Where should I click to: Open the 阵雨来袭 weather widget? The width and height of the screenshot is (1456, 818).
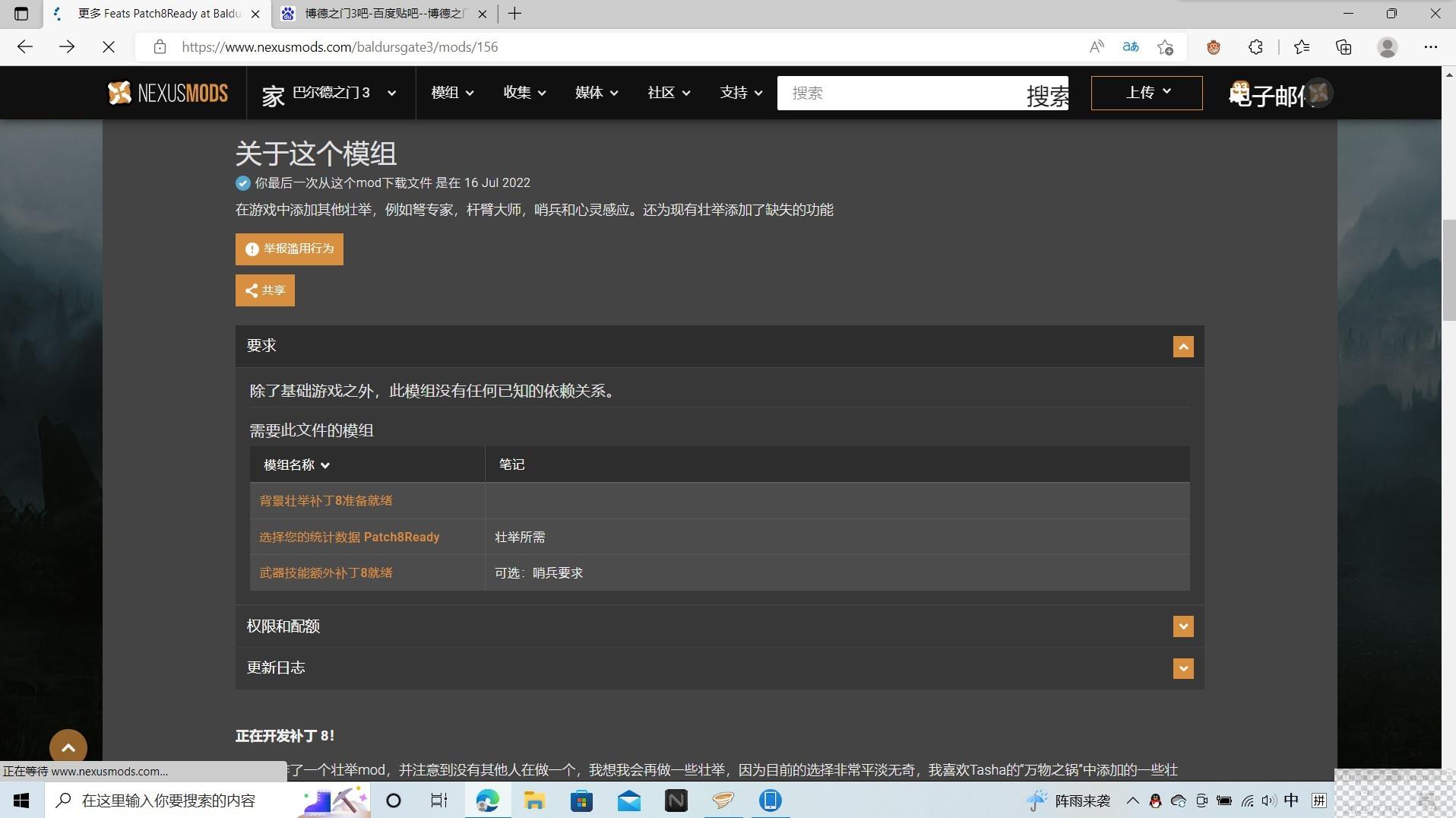coord(1068,801)
